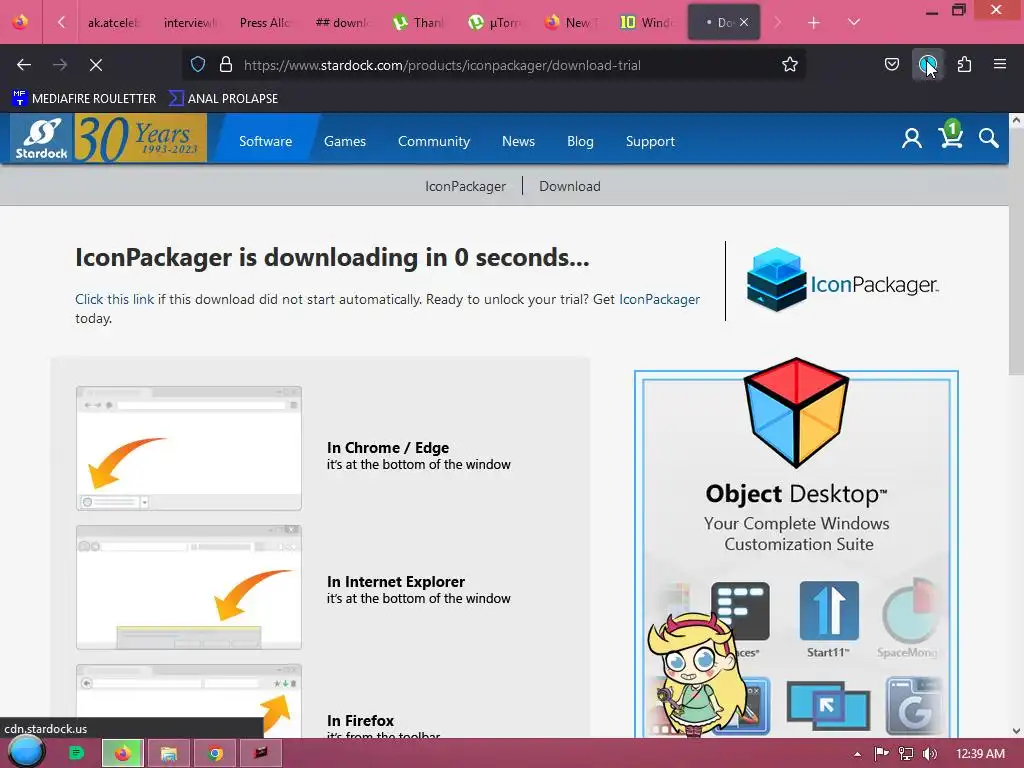Viewport: 1024px width, 768px height.
Task: Open Firefox from the taskbar
Action: click(x=122, y=754)
